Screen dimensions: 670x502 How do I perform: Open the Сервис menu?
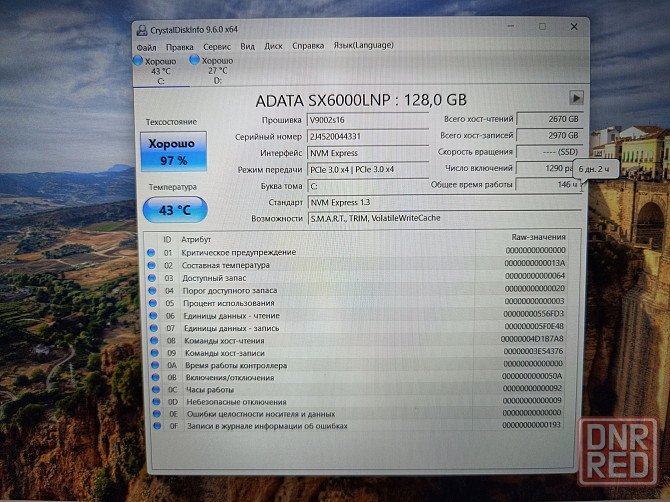point(217,46)
